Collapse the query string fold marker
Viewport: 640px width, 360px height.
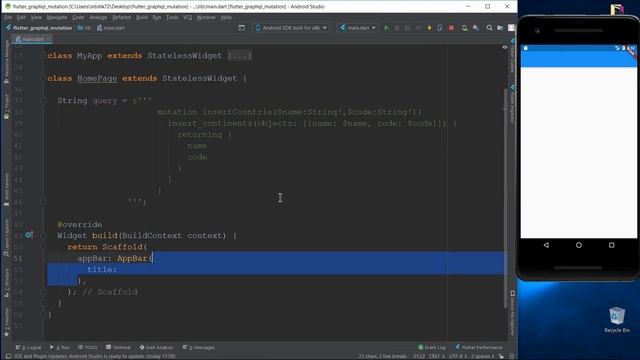43,100
